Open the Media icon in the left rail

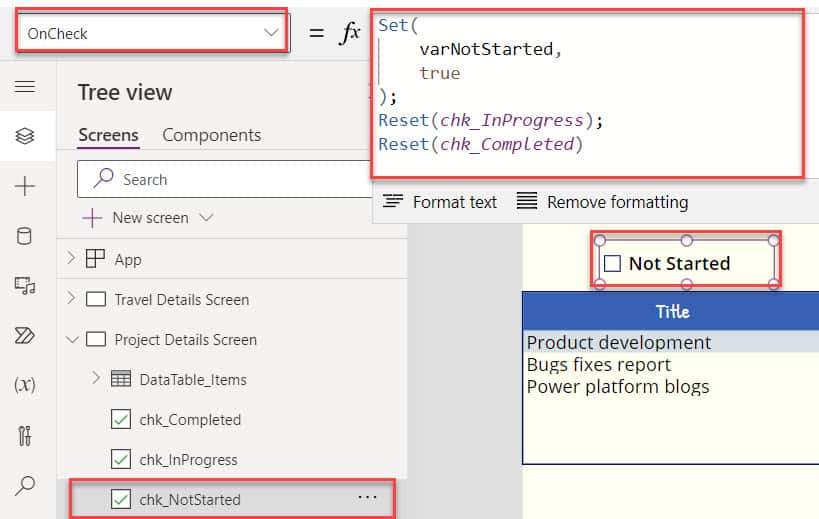click(25, 286)
